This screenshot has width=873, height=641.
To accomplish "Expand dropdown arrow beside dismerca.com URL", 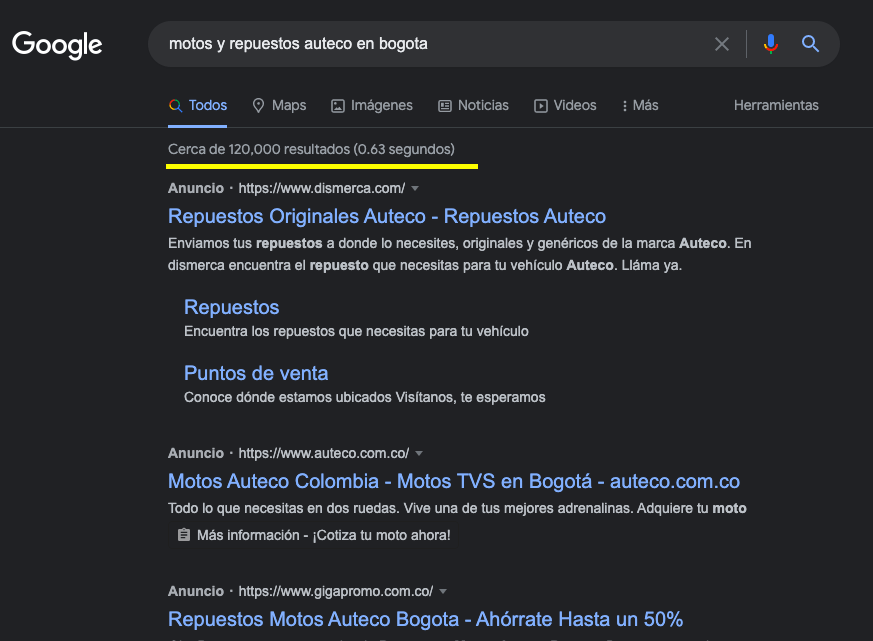I will pyautogui.click(x=415, y=189).
